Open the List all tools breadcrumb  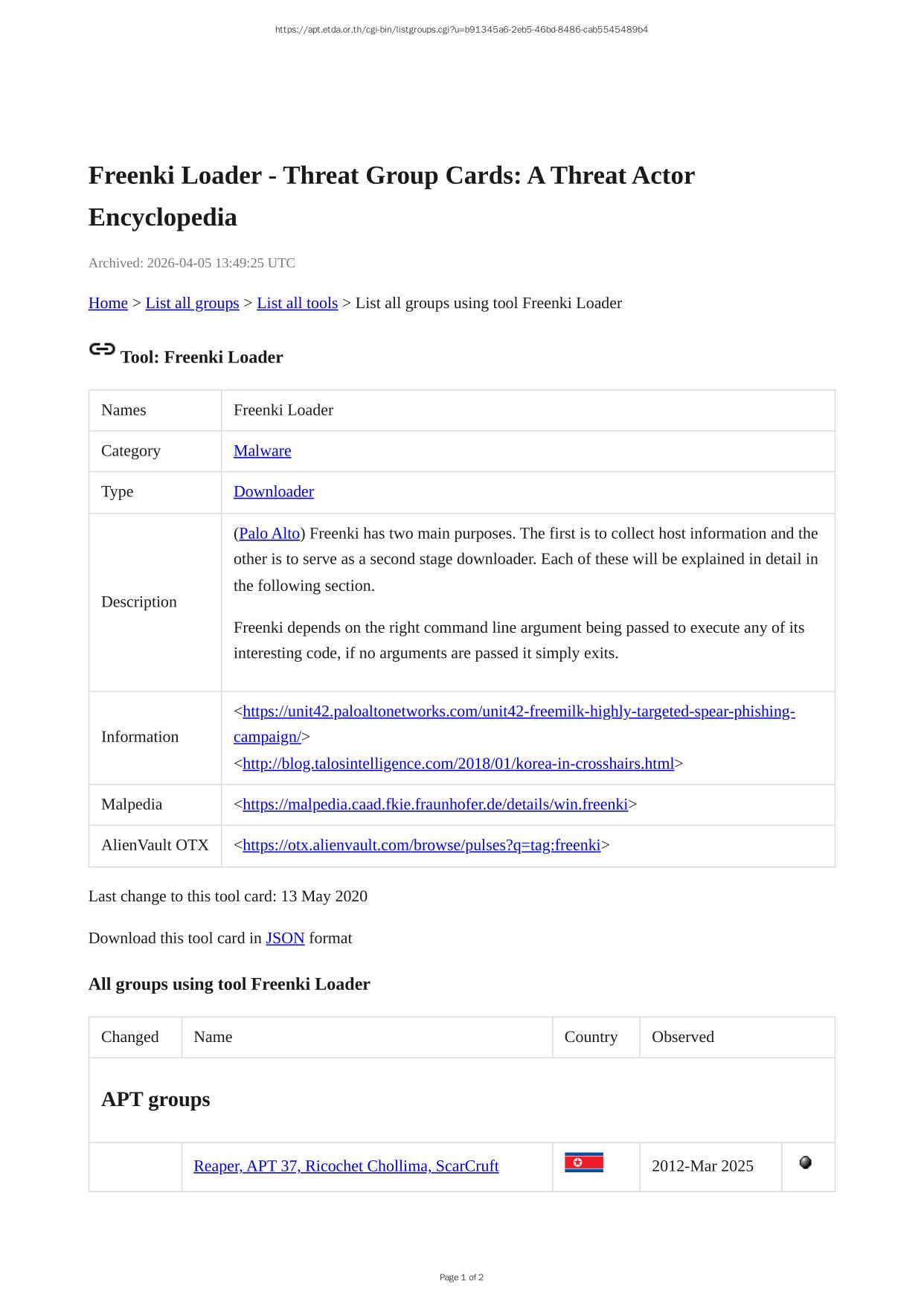[x=297, y=303]
